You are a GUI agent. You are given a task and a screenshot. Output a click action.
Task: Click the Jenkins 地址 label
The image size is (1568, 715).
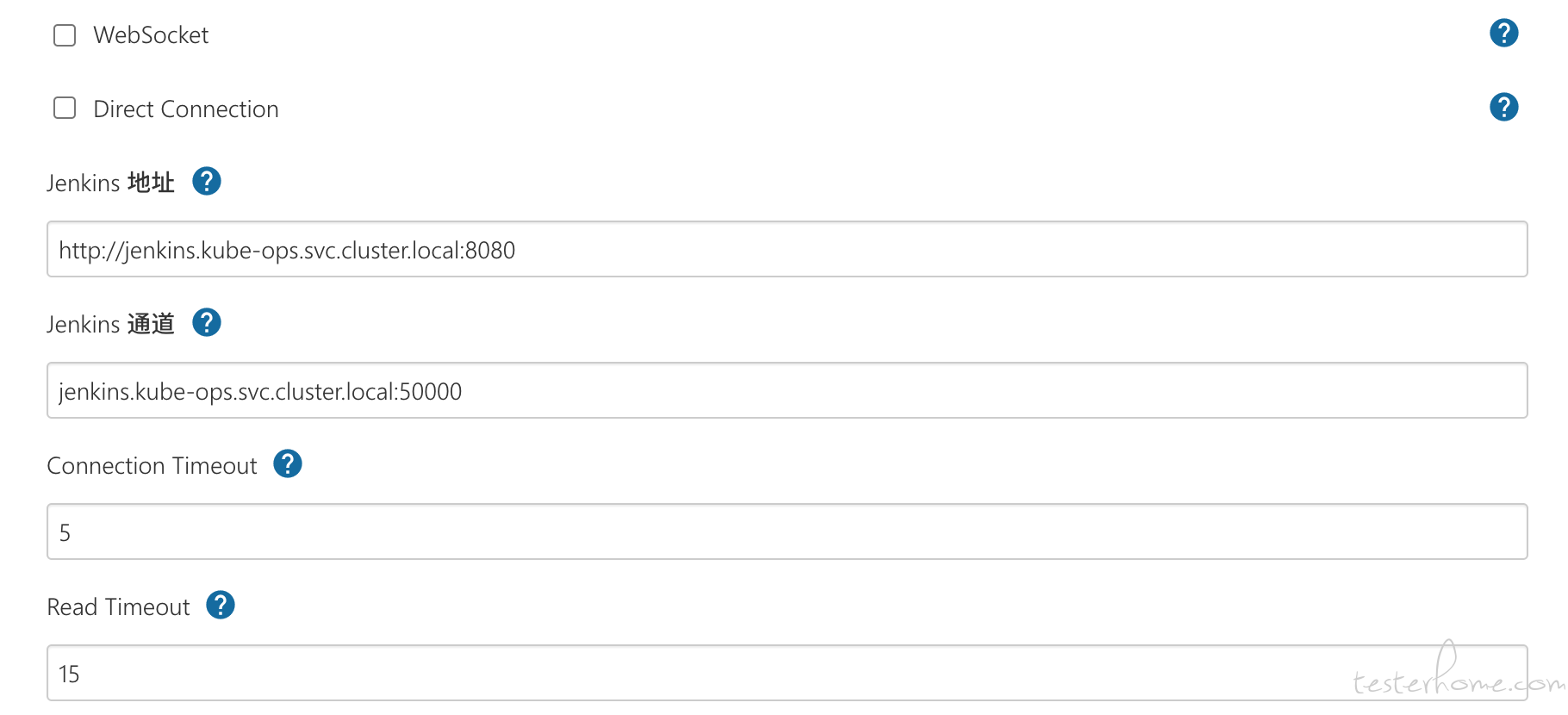tap(110, 183)
